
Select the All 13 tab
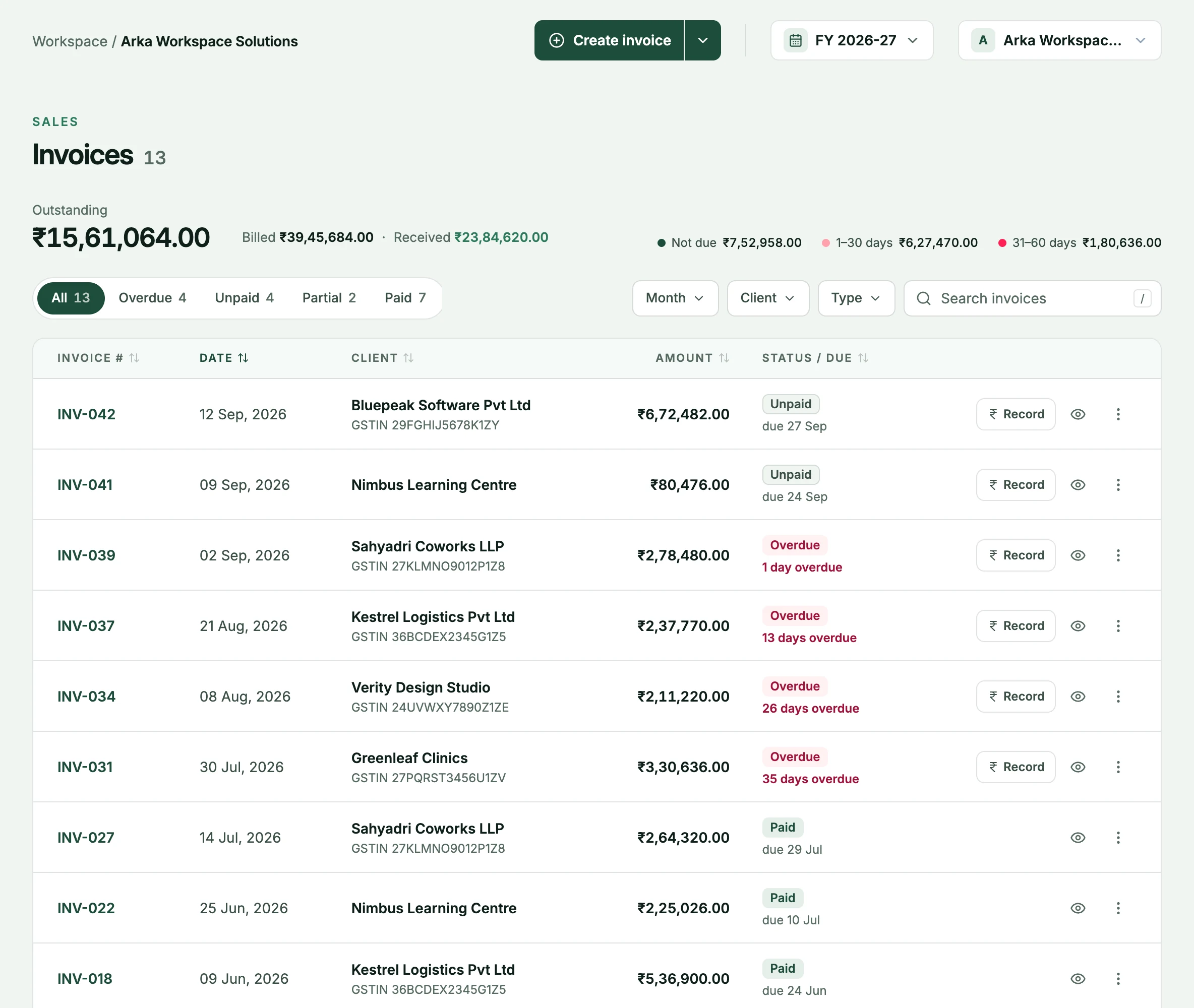tap(71, 298)
